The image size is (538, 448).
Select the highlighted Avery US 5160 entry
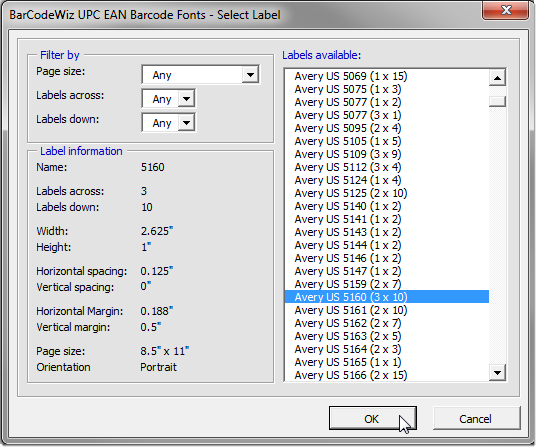pyautogui.click(x=387, y=297)
